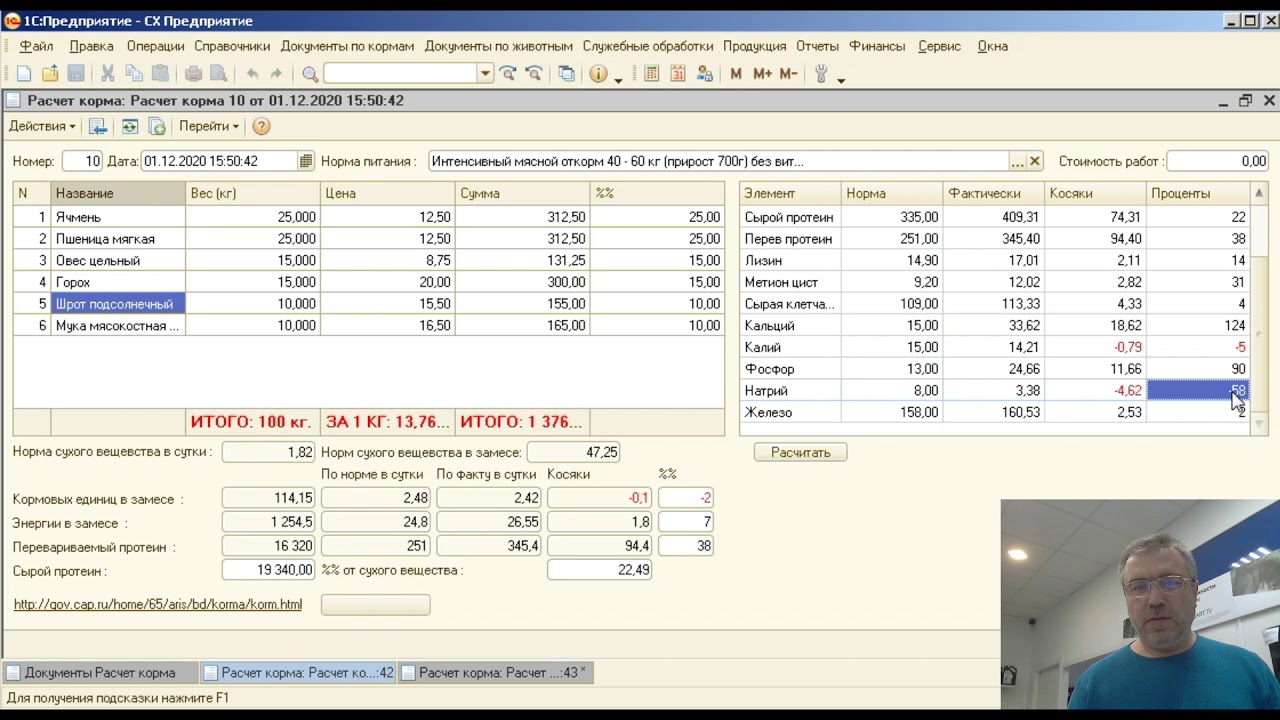Click the M memory button

point(737,74)
